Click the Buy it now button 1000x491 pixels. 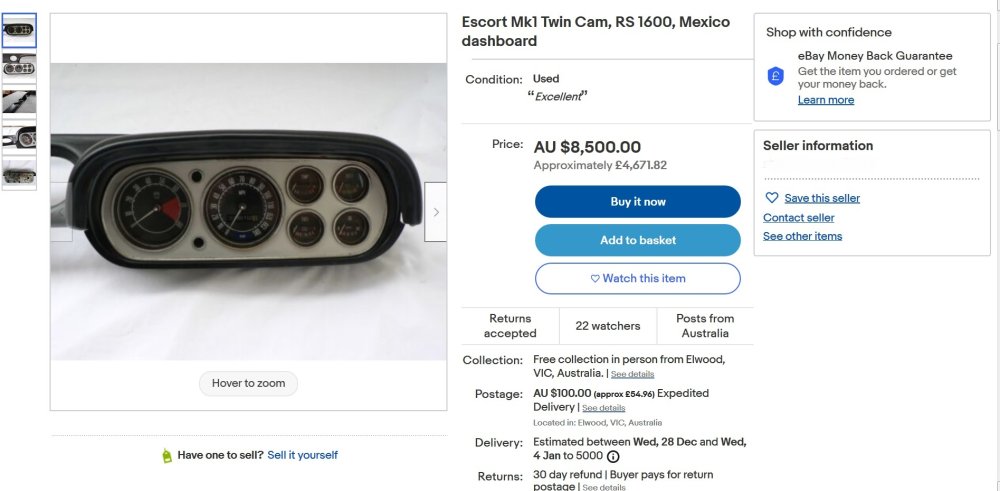(638, 202)
